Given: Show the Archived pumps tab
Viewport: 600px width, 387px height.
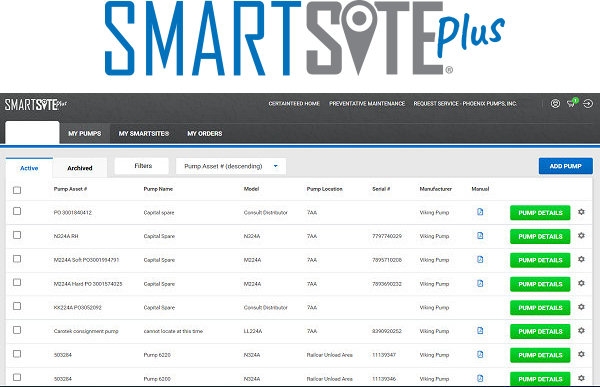Looking at the screenshot, I should [80, 168].
